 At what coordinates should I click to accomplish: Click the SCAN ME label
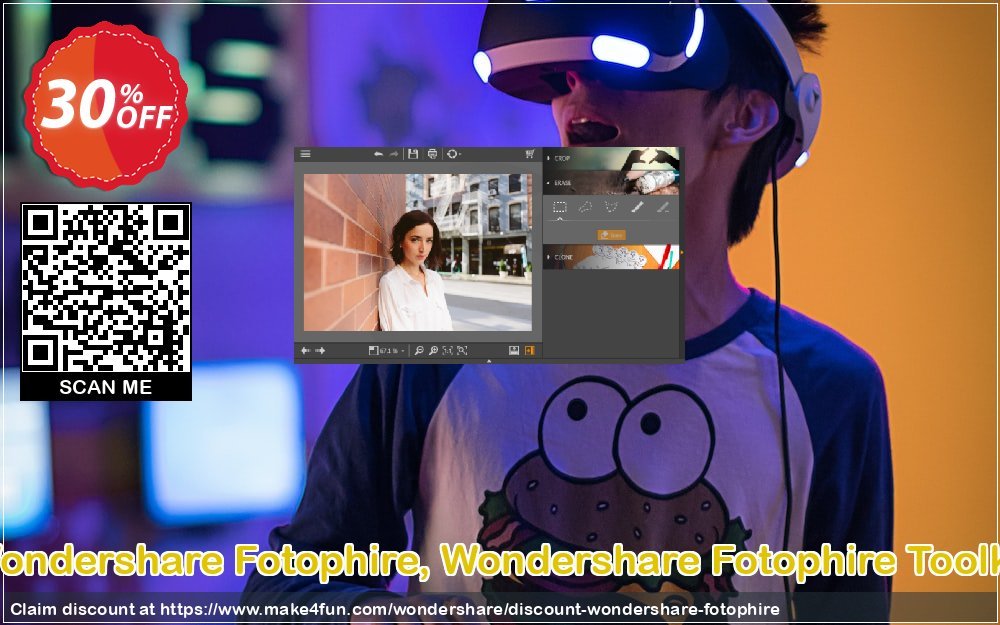click(x=106, y=387)
